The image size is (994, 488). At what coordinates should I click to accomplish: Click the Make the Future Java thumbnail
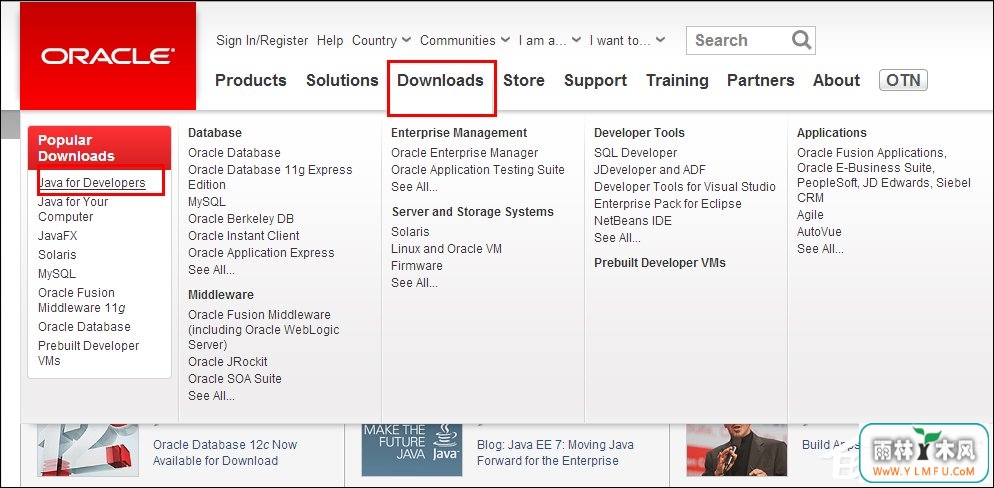(x=411, y=450)
